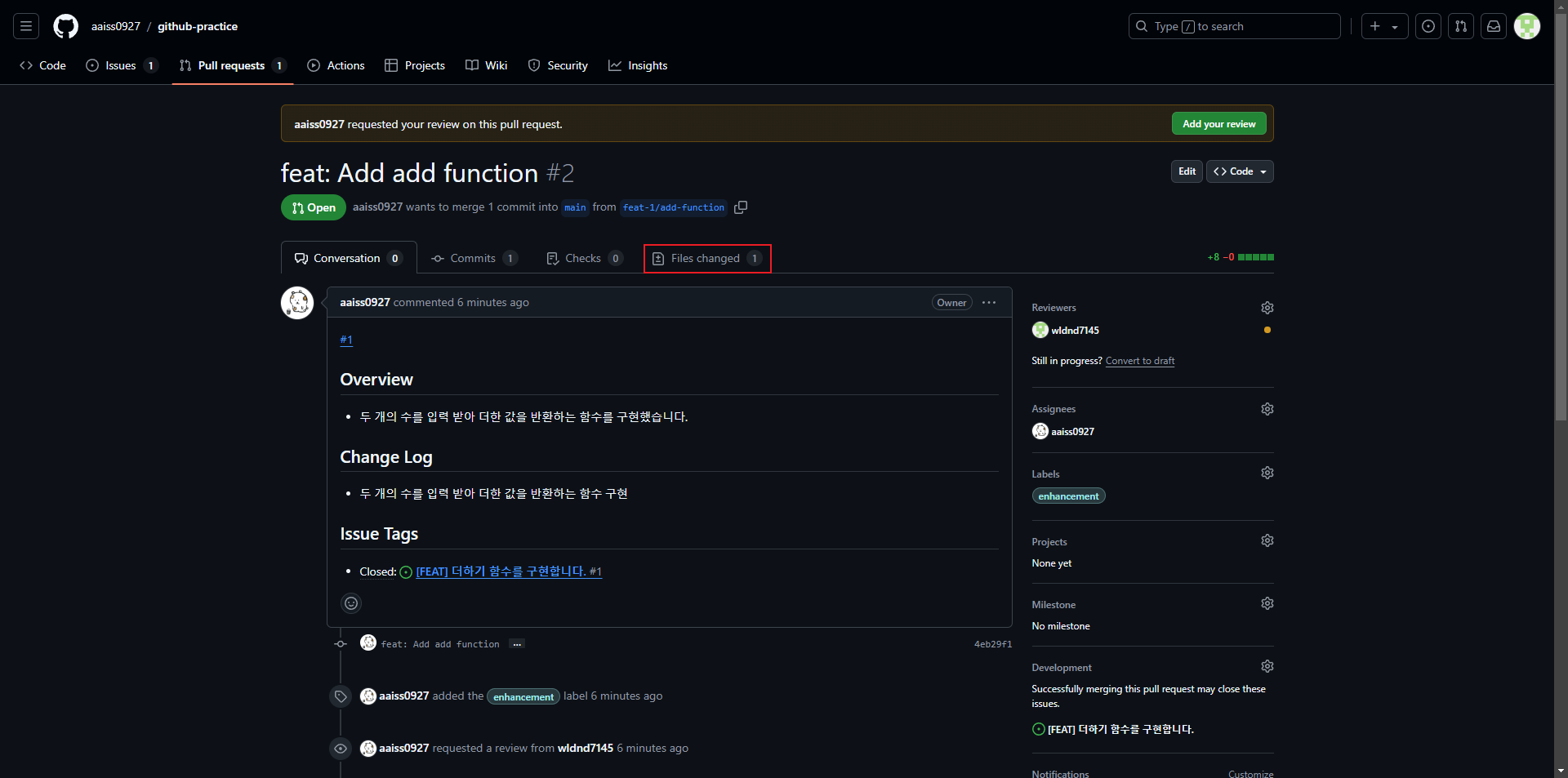Open the '[FEAT] 더하기 함수를 구현합니다. #1' link

(509, 571)
